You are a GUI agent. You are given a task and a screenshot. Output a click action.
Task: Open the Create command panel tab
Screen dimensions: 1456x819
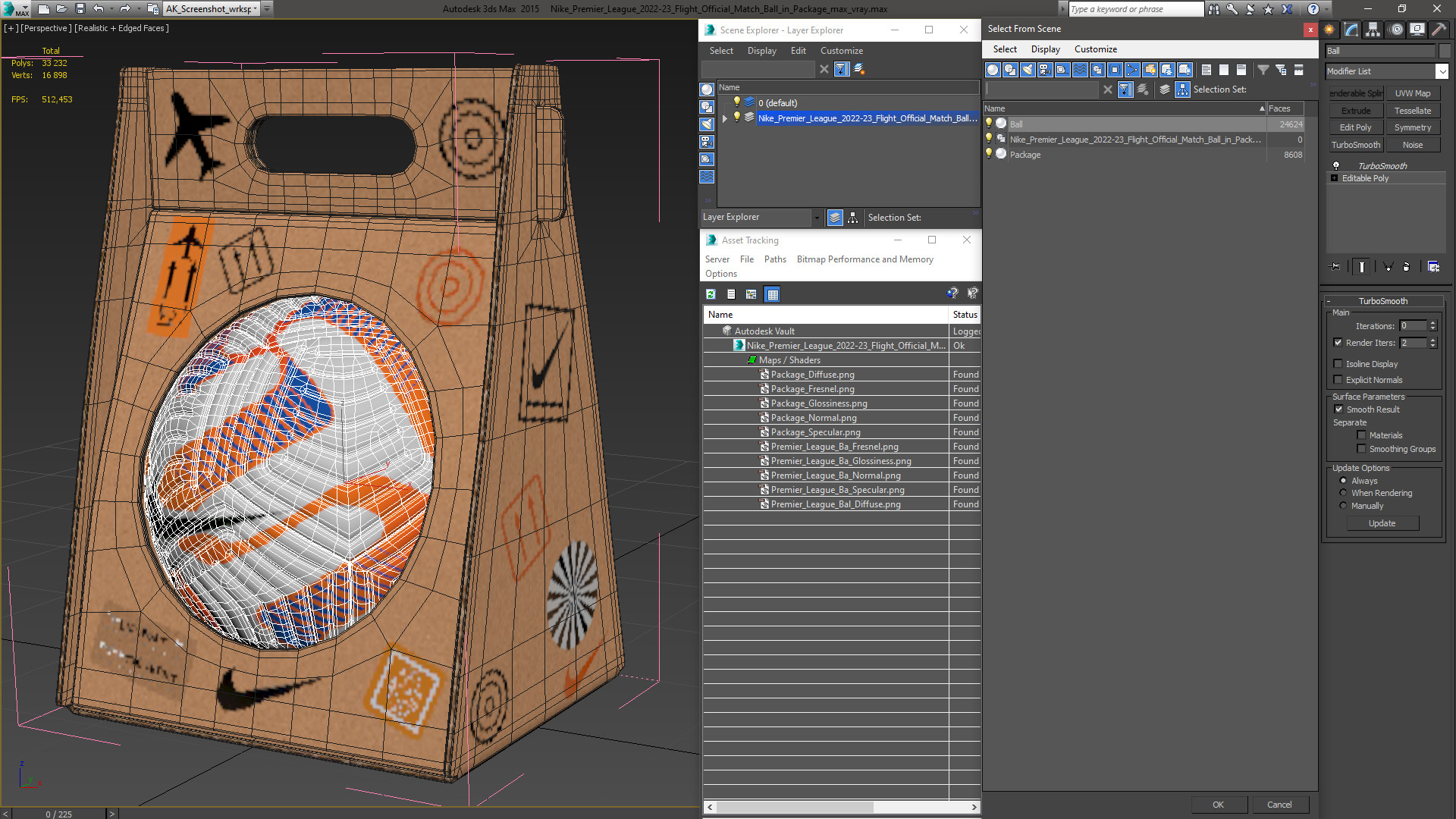tap(1329, 30)
